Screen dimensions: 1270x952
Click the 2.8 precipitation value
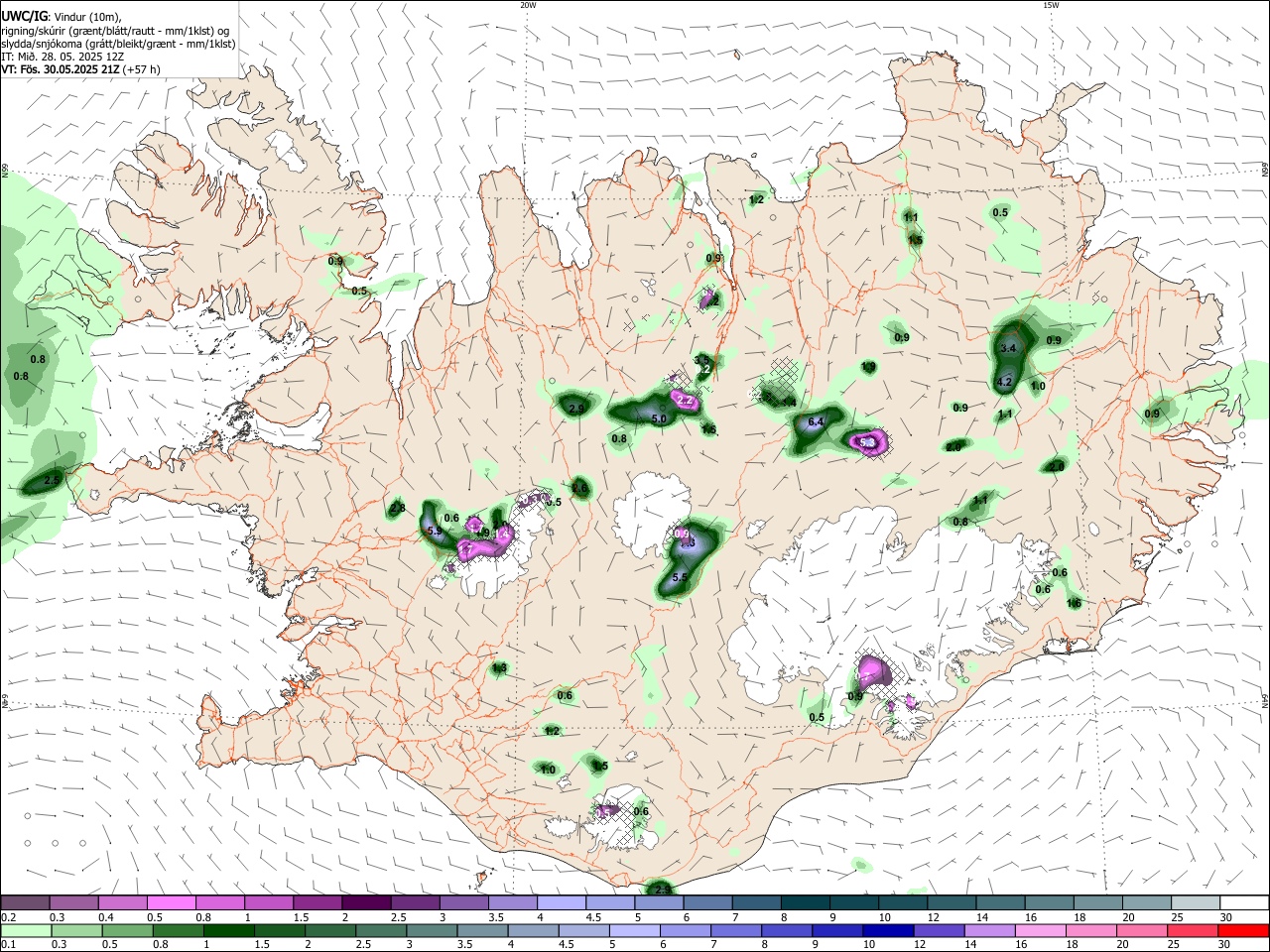click(x=398, y=508)
